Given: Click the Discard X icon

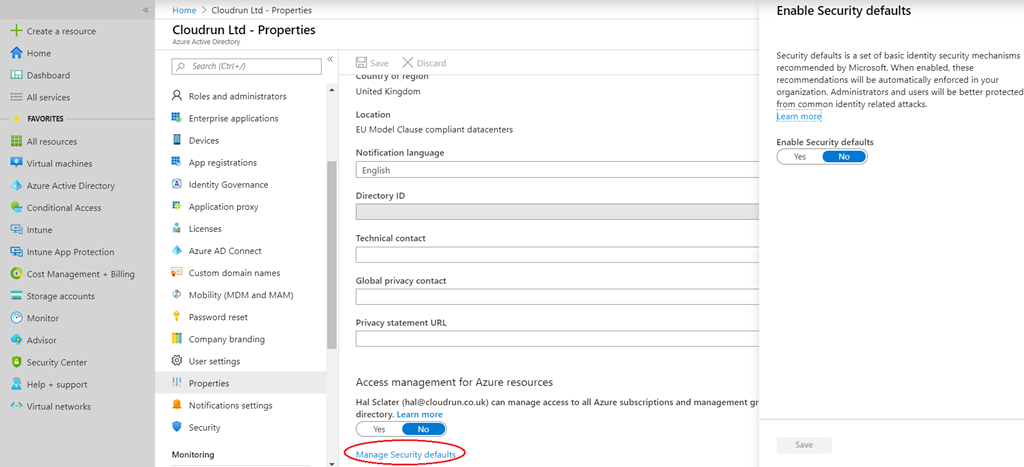Looking at the screenshot, I should (407, 63).
